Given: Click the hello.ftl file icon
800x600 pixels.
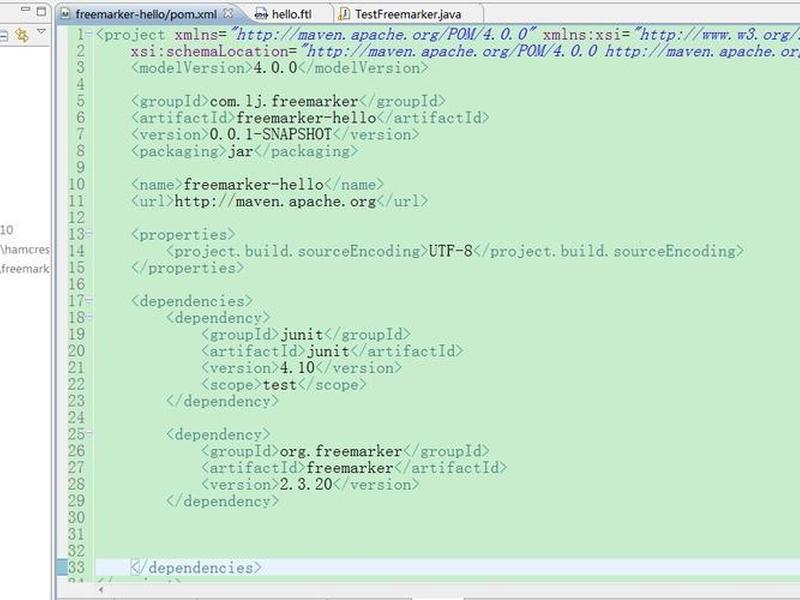Looking at the screenshot, I should pyautogui.click(x=261, y=14).
